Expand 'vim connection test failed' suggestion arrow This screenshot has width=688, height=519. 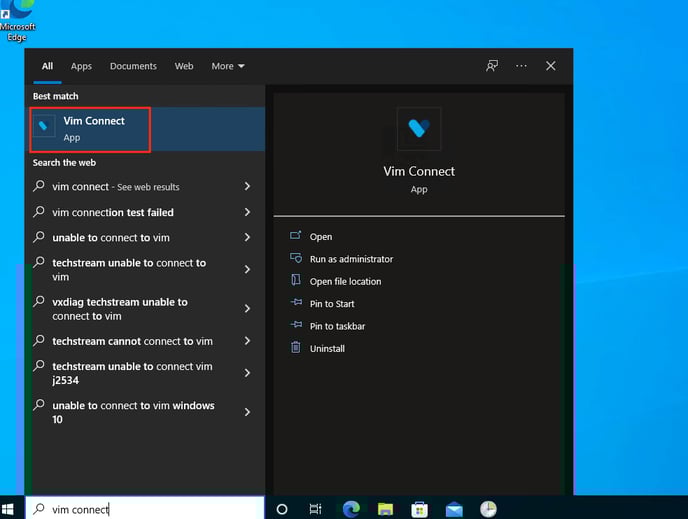click(247, 212)
